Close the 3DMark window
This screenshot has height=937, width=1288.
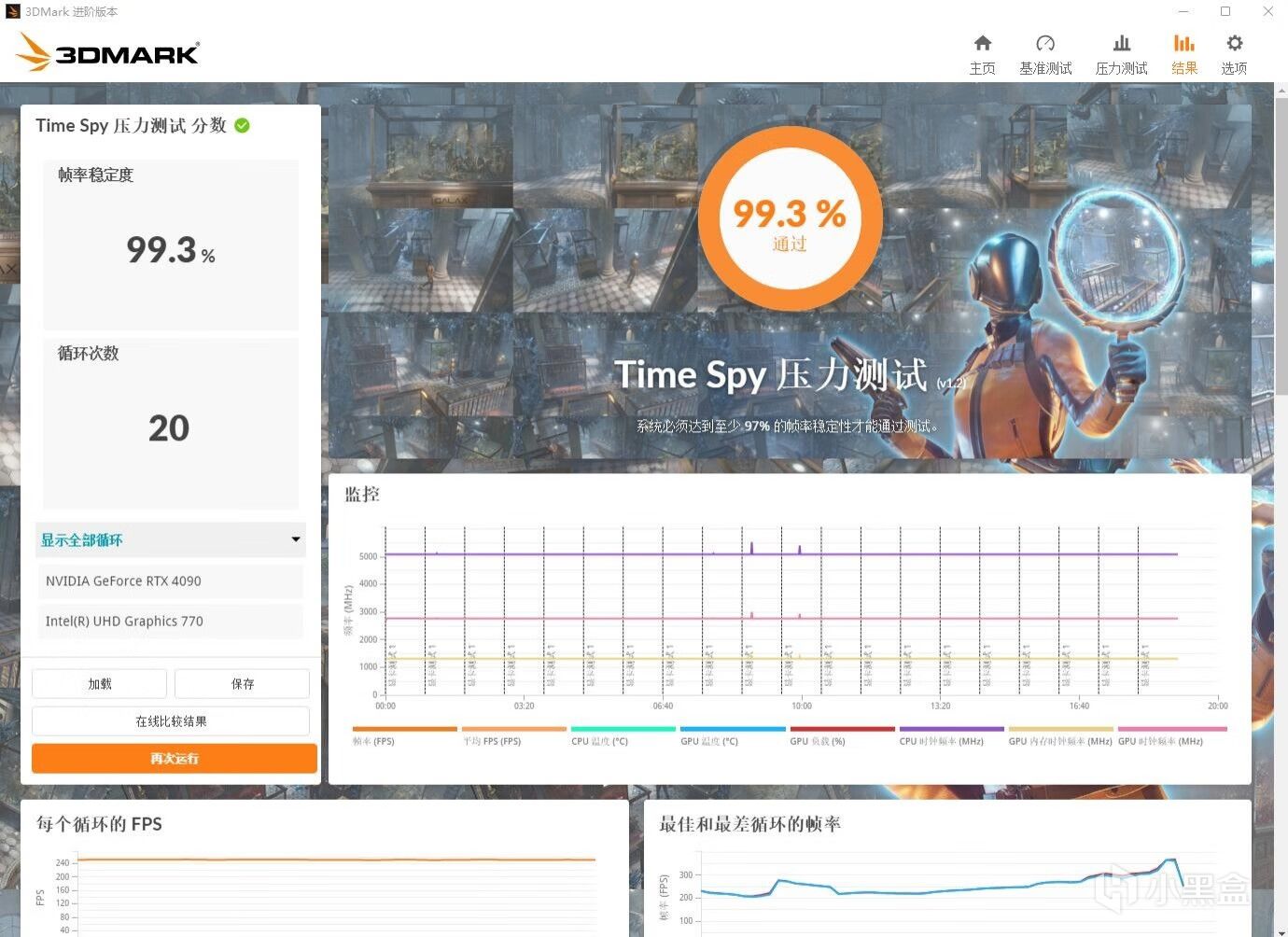point(1267,11)
